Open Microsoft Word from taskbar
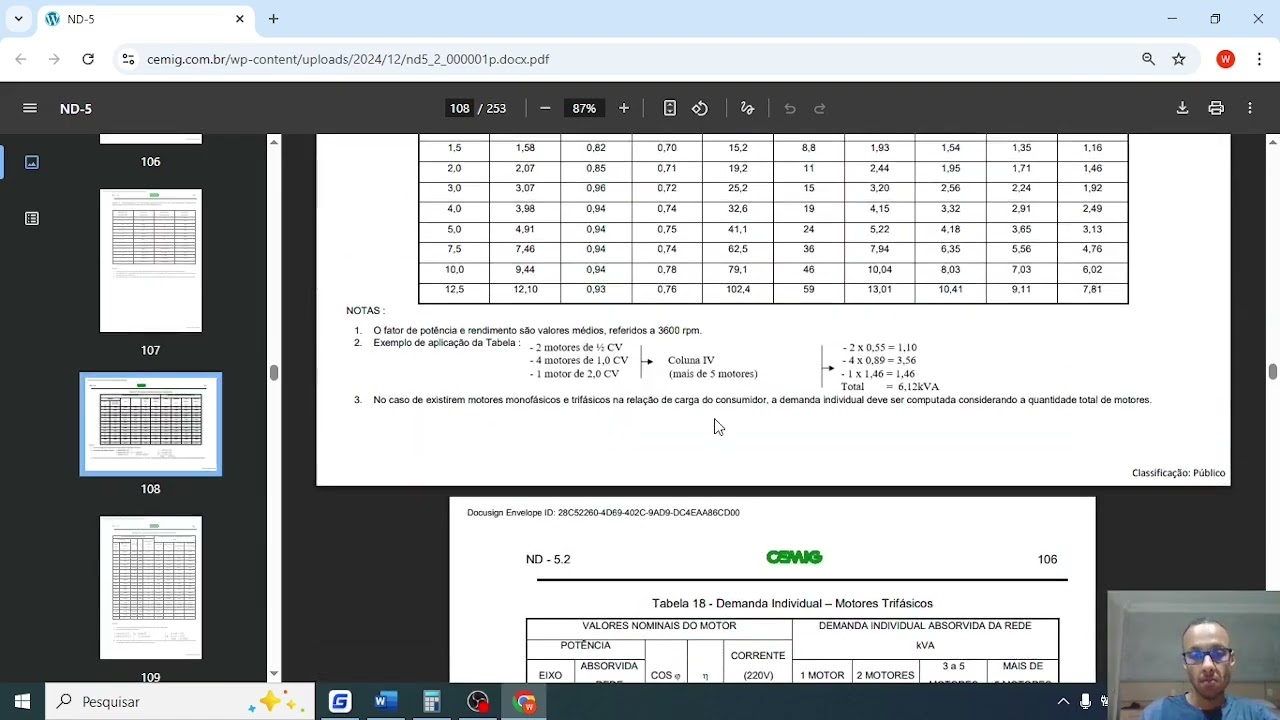Viewport: 1280px width, 720px height. [384, 701]
